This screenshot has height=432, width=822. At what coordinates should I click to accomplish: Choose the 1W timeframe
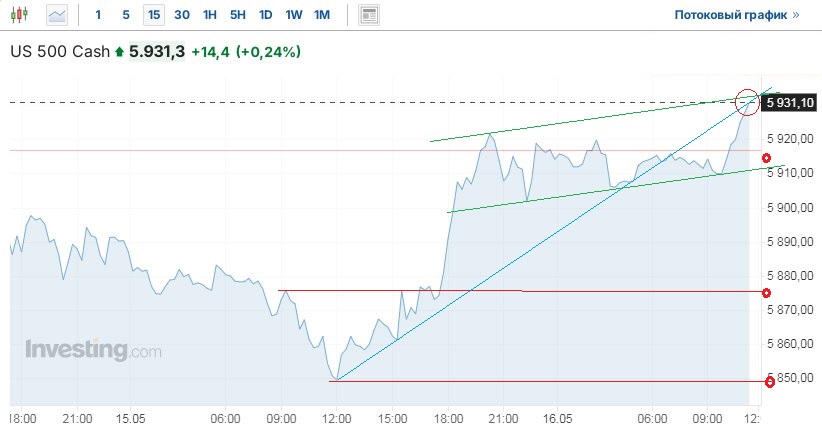(x=293, y=15)
